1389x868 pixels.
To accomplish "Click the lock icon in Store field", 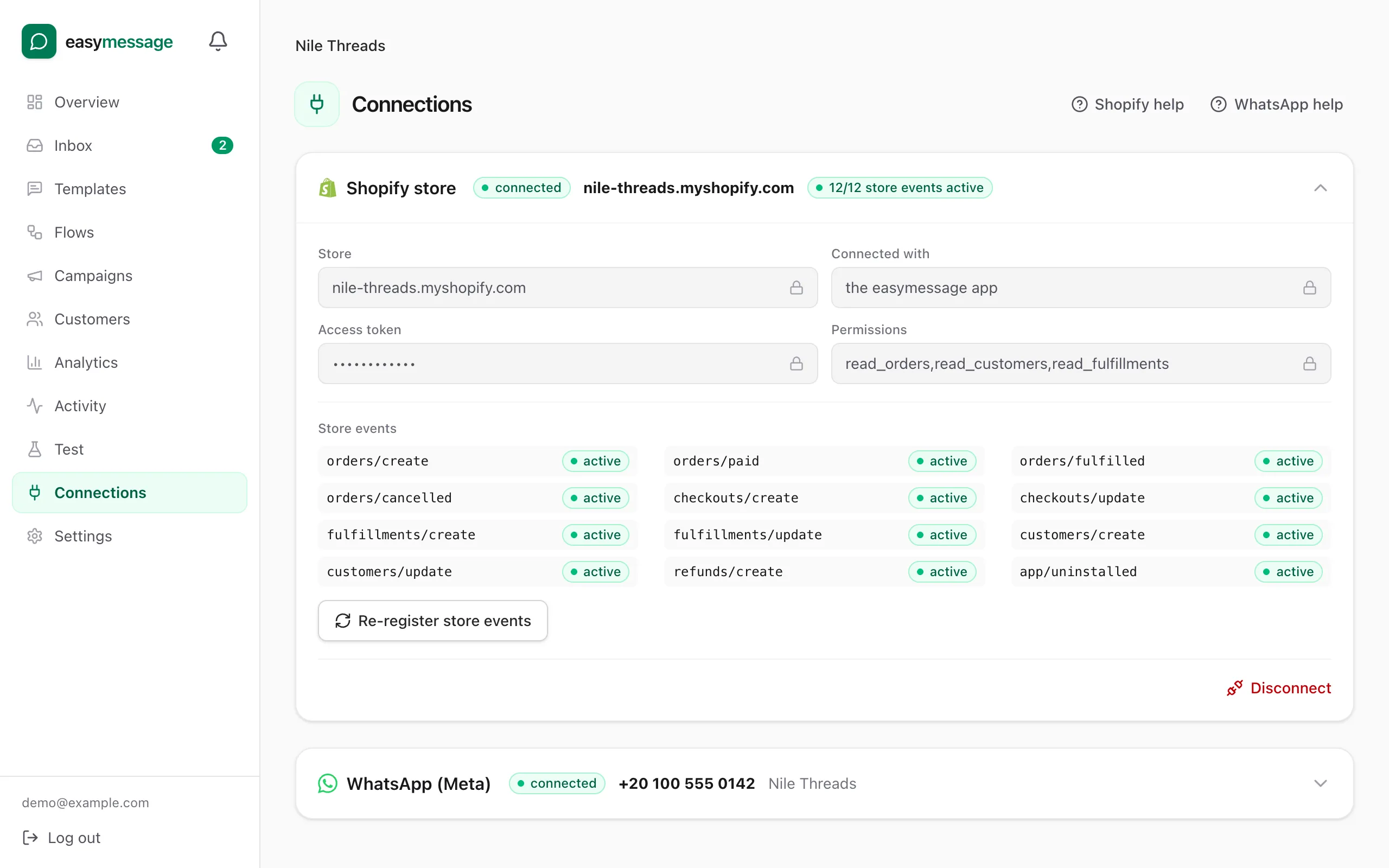I will tap(796, 288).
